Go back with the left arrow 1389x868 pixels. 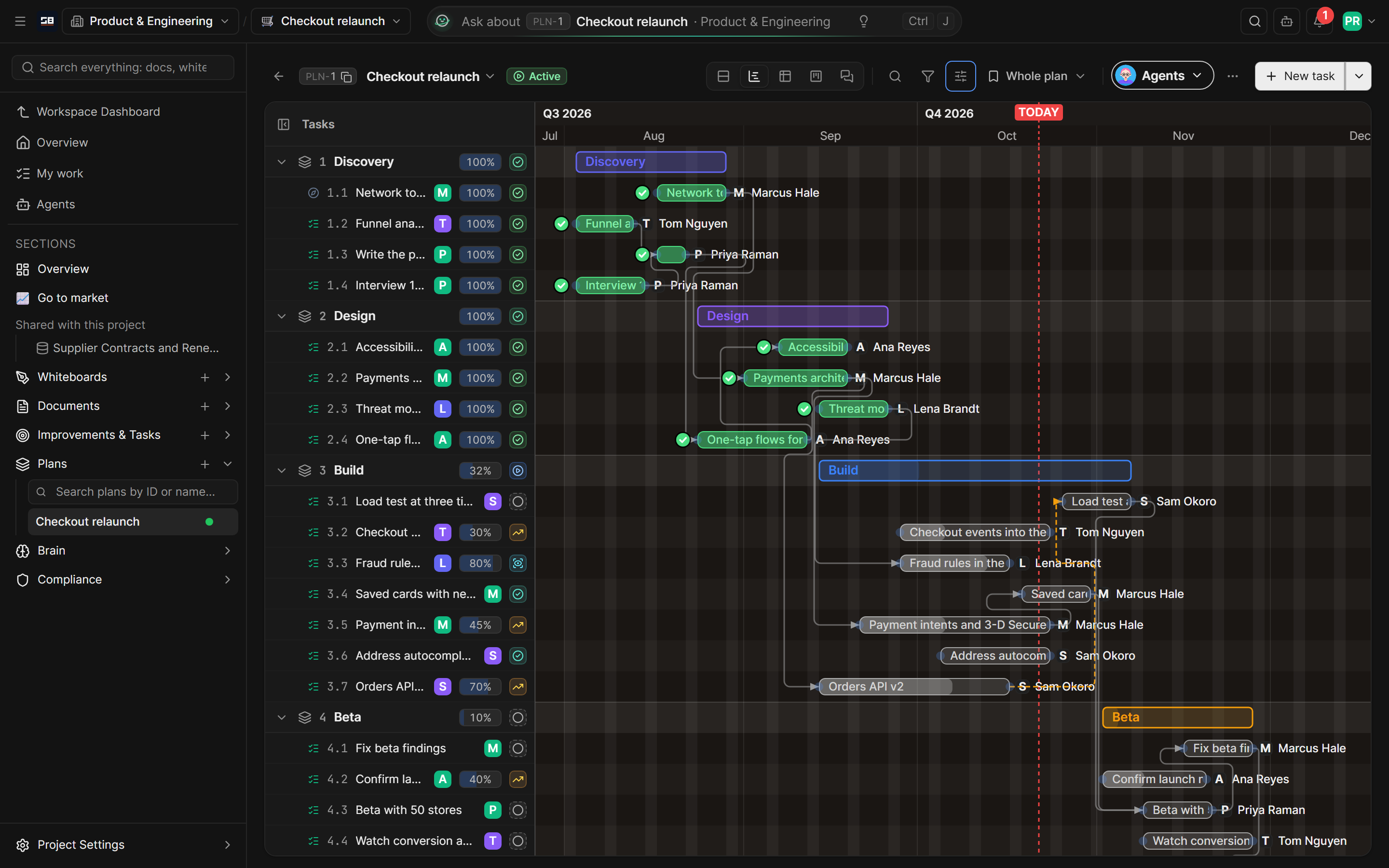pyautogui.click(x=279, y=76)
